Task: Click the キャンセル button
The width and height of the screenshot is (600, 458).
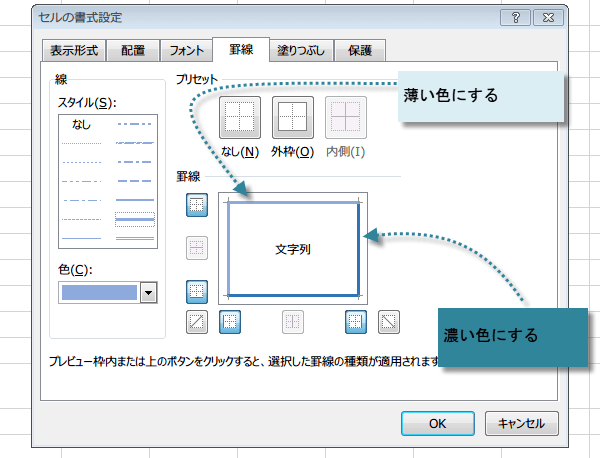Action: [x=522, y=424]
